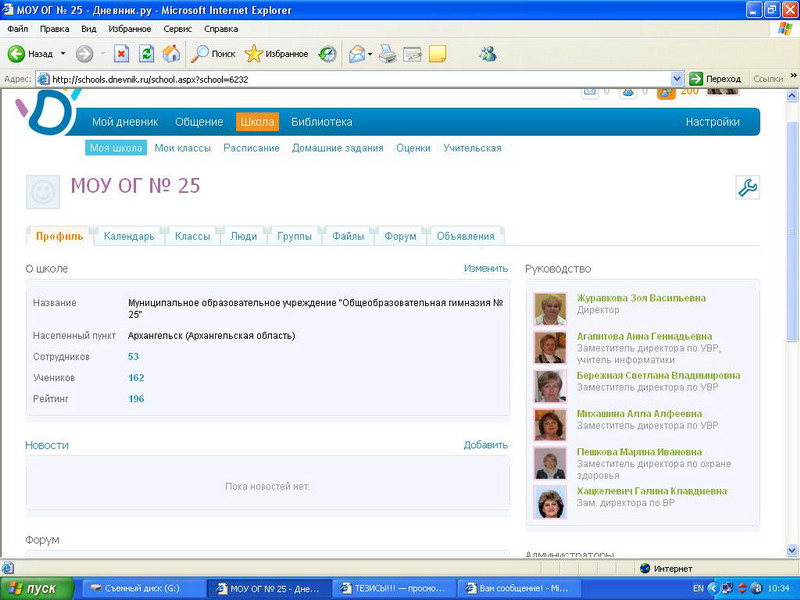
Task: Open the Messenger toolbar icon
Action: pyautogui.click(x=487, y=54)
